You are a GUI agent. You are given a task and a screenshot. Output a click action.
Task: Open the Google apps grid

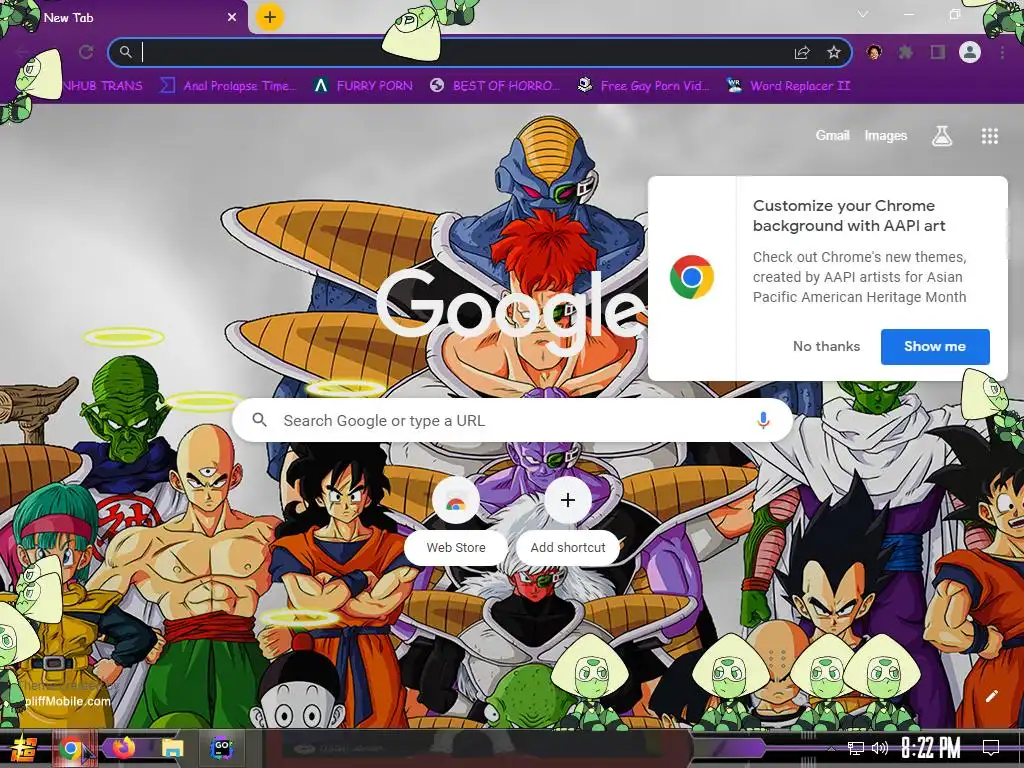click(x=989, y=136)
